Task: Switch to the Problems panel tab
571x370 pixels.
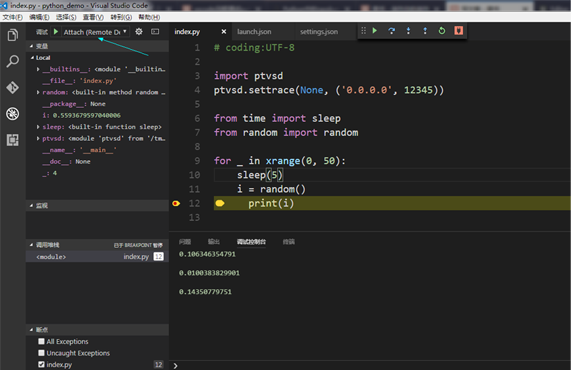Action: pos(185,242)
